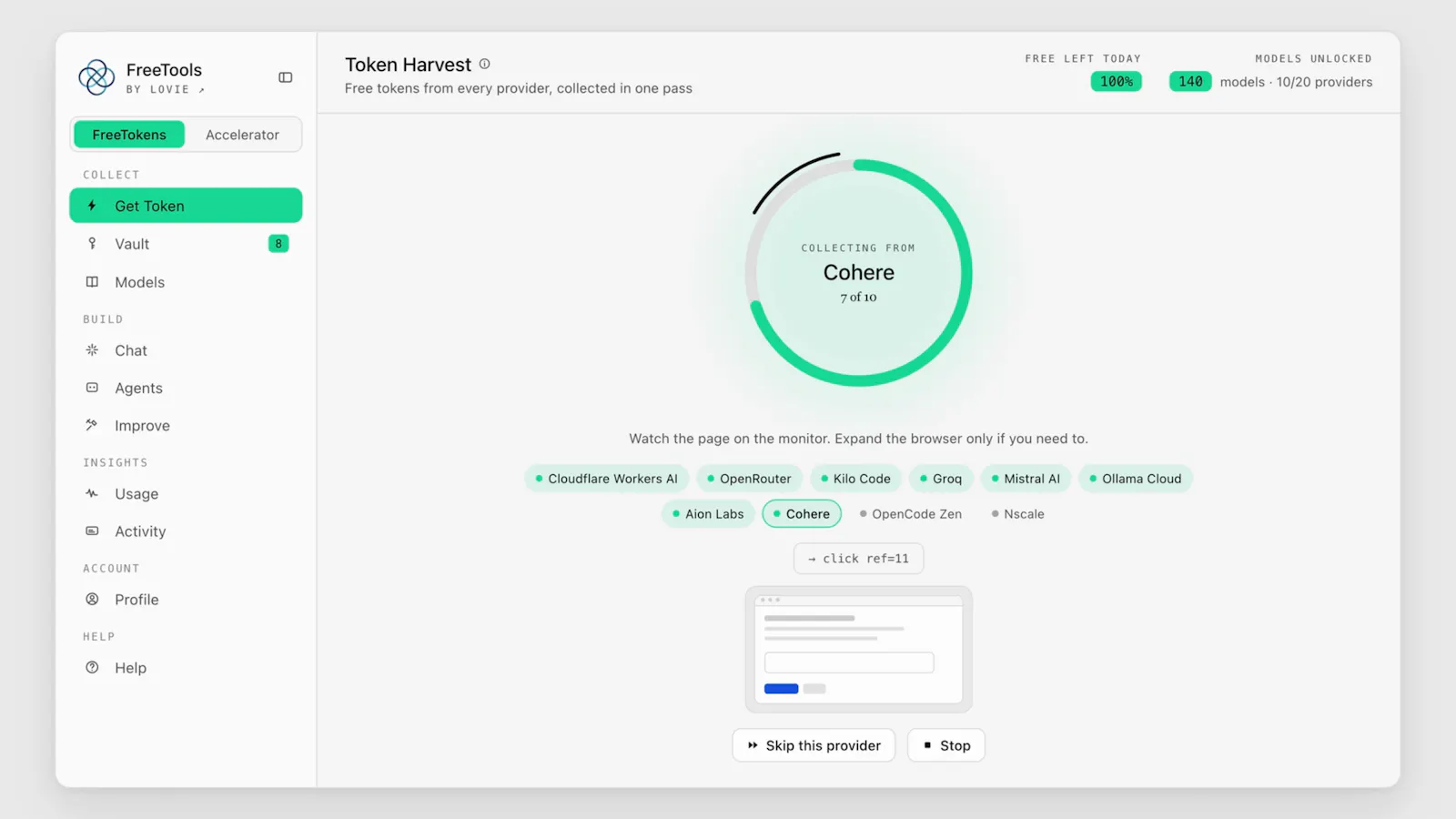Click the pulse icon next to Usage
Viewport: 1456px width, 819px height.
[x=92, y=493]
